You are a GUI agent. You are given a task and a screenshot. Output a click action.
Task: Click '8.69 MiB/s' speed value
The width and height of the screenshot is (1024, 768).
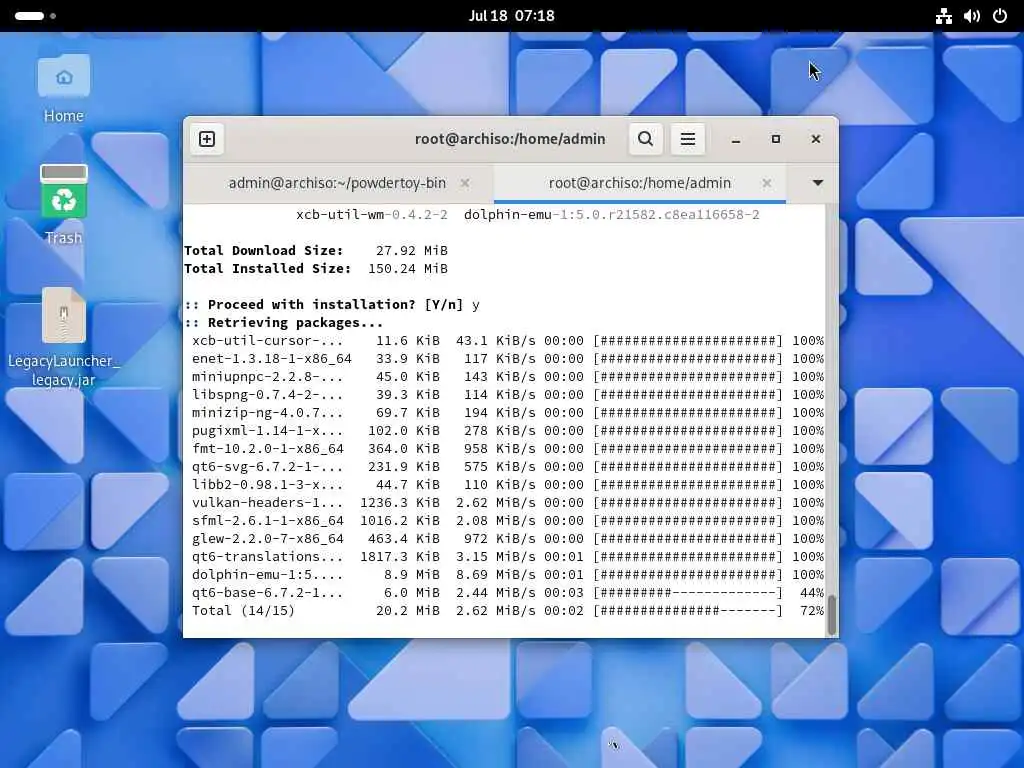(x=496, y=575)
